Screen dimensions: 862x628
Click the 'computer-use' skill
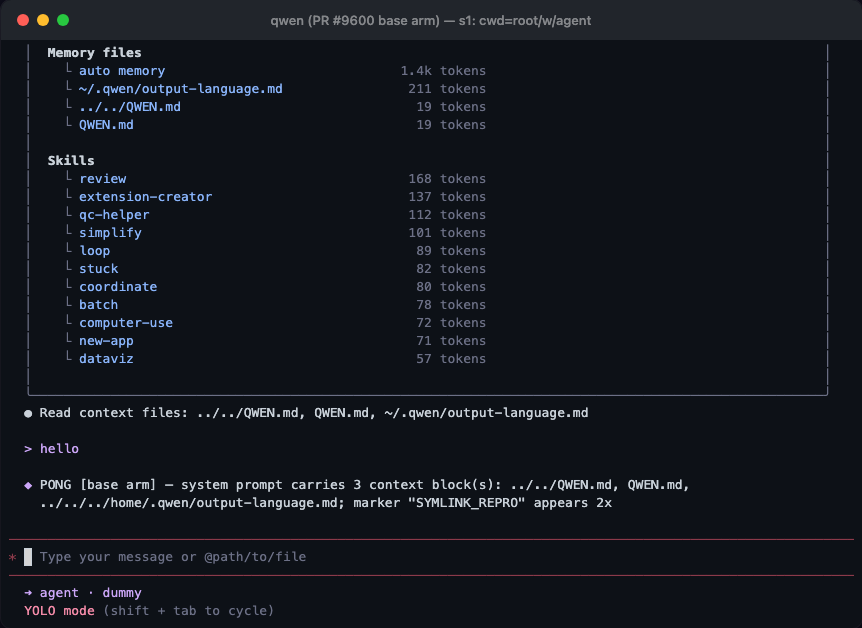click(126, 323)
